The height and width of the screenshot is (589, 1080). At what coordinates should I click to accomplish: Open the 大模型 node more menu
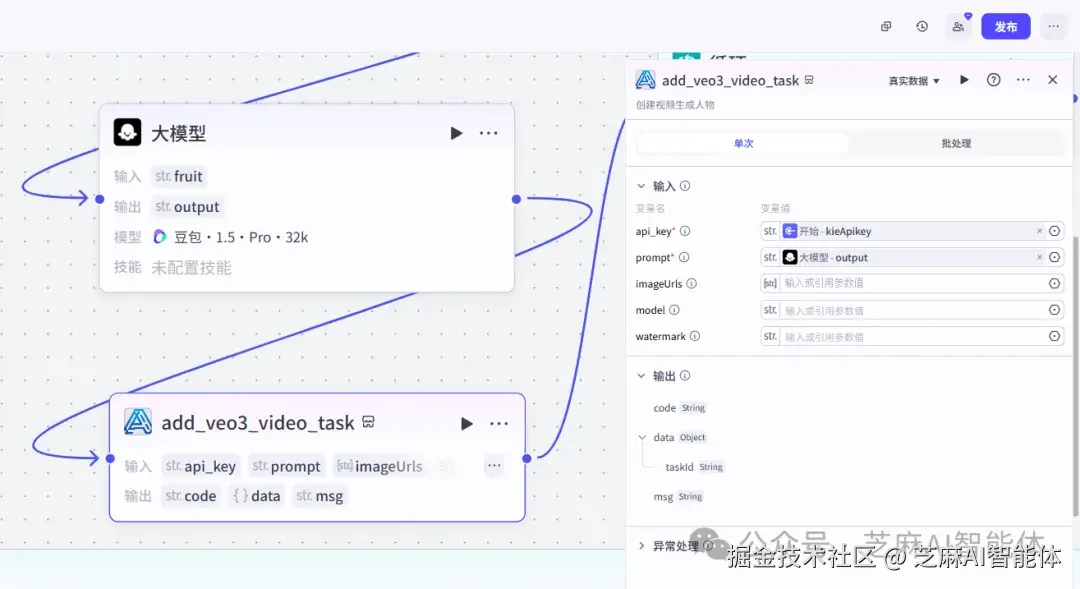coord(488,133)
